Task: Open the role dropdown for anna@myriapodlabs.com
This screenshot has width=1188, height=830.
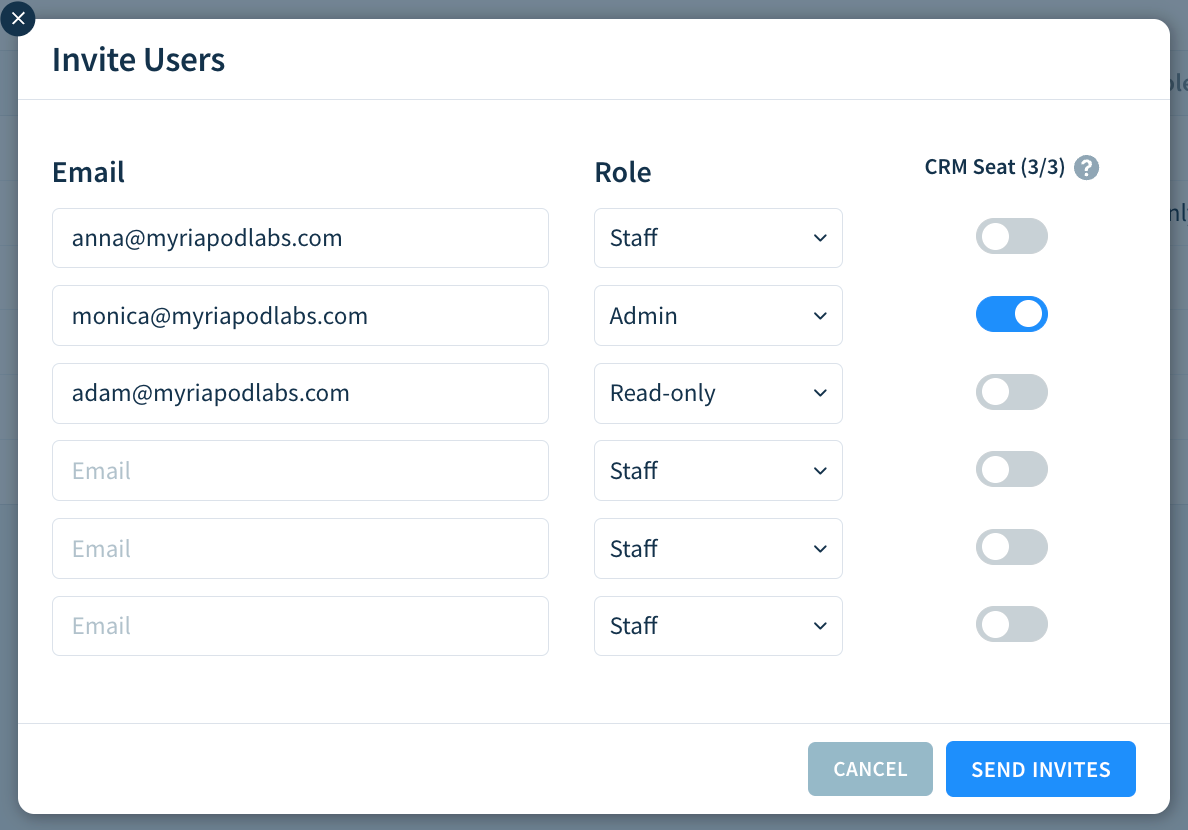Action: point(718,238)
